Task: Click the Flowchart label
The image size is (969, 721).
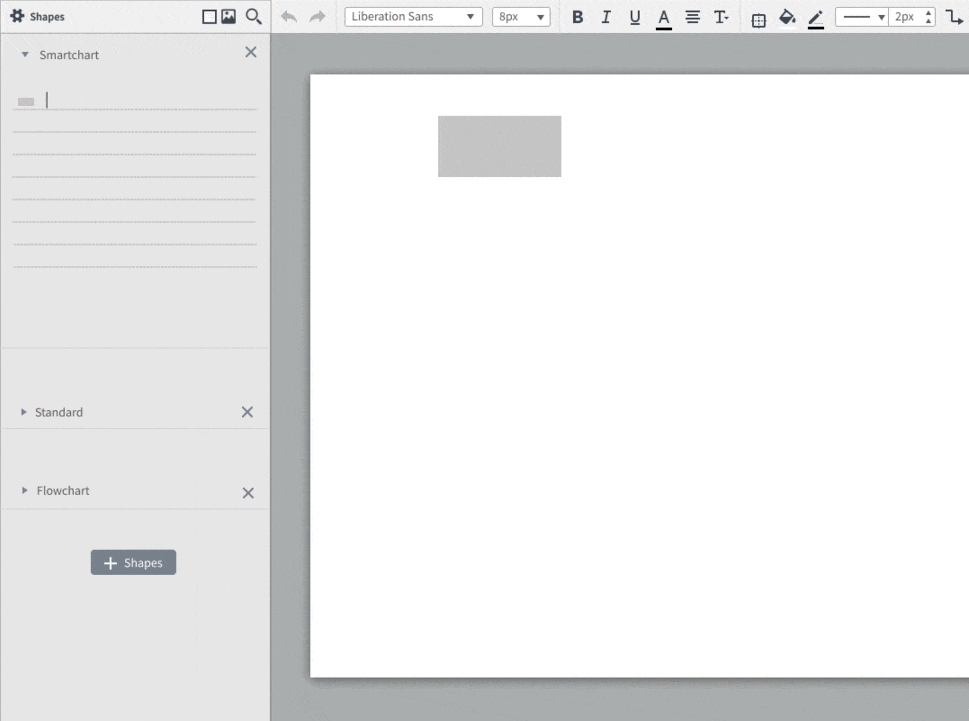Action: coord(63,491)
